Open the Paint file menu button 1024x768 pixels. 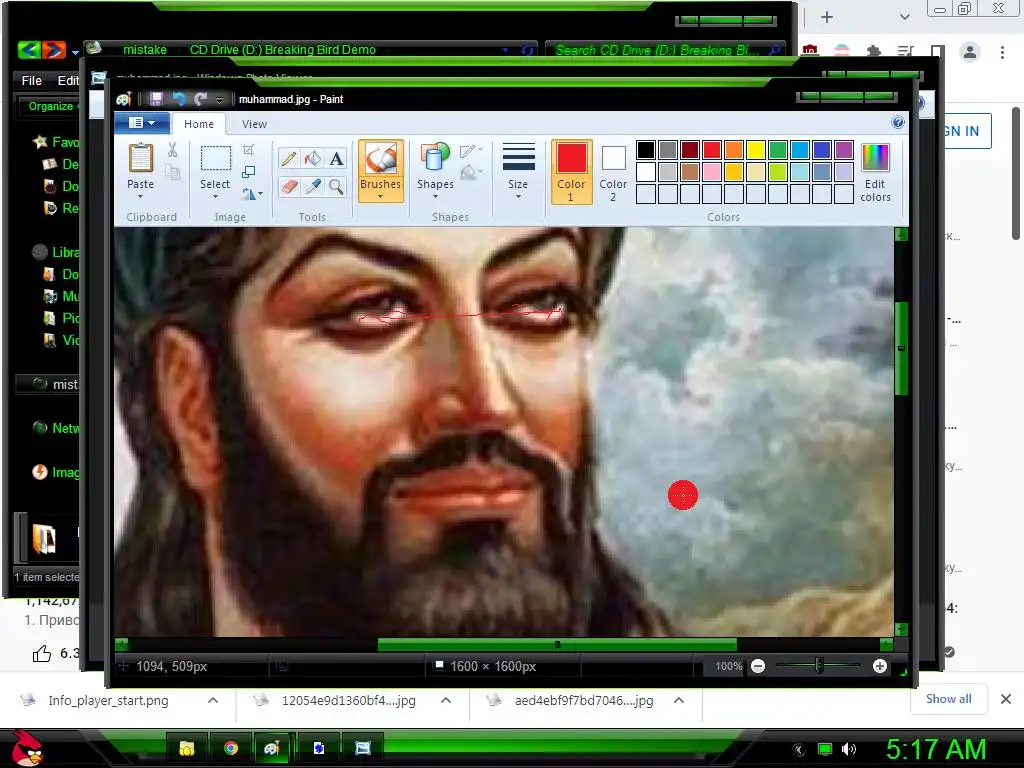click(142, 123)
